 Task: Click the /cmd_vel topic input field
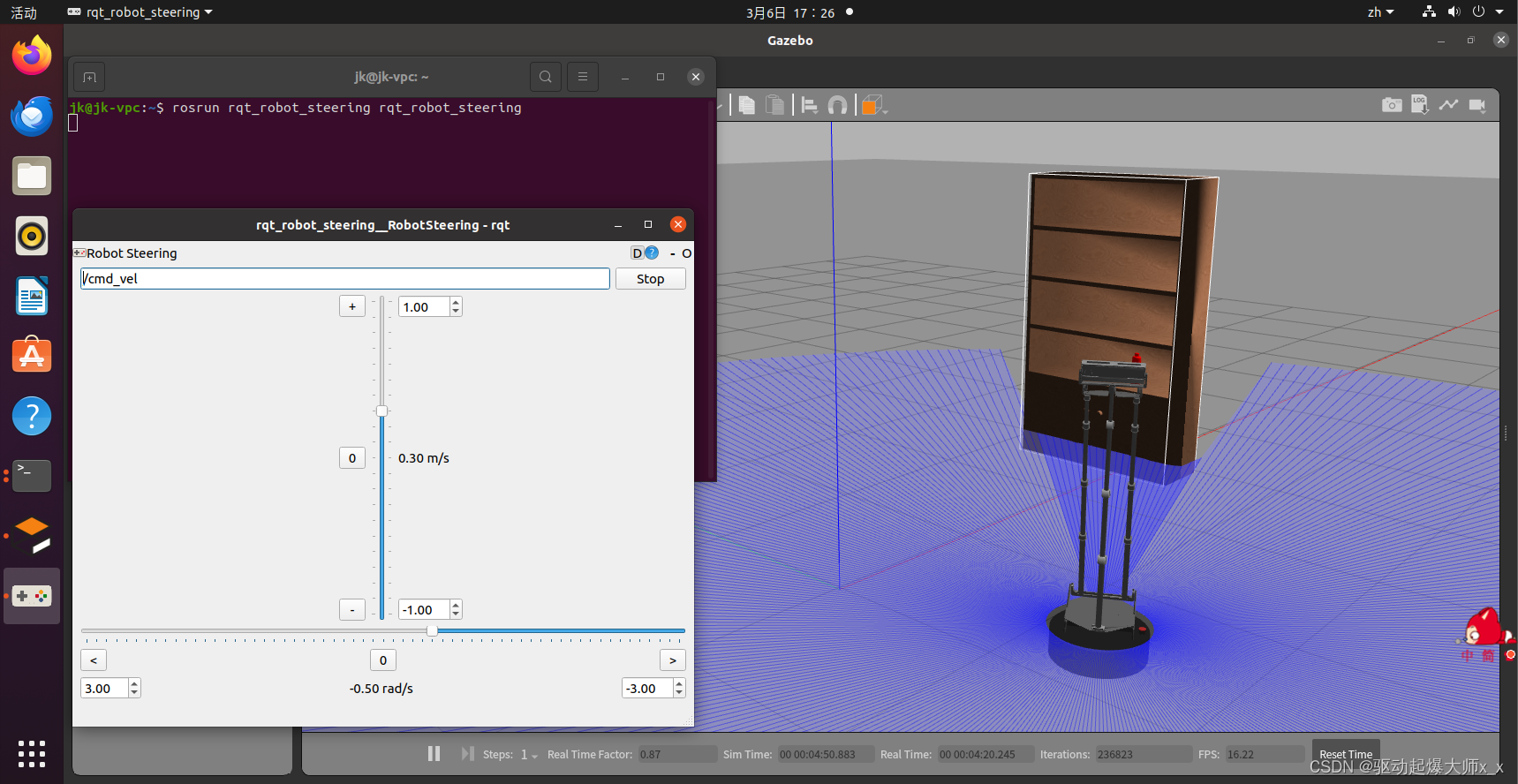pyautogui.click(x=345, y=279)
